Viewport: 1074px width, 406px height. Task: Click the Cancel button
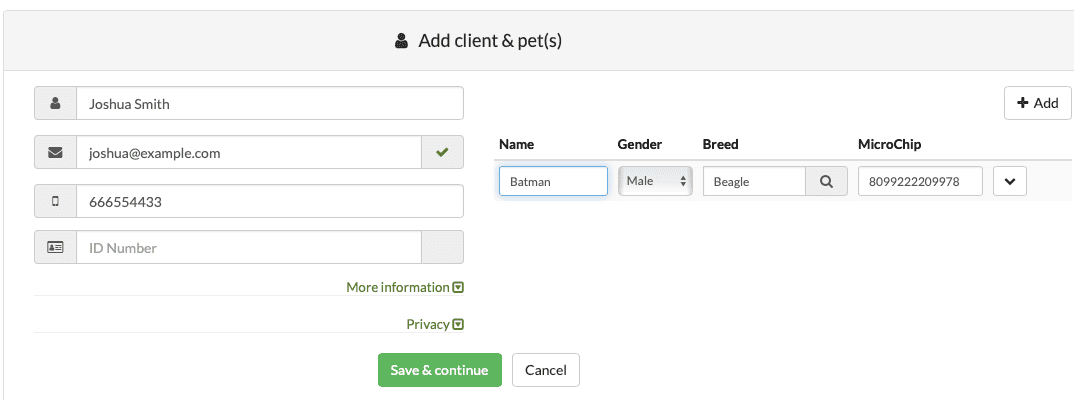point(546,370)
